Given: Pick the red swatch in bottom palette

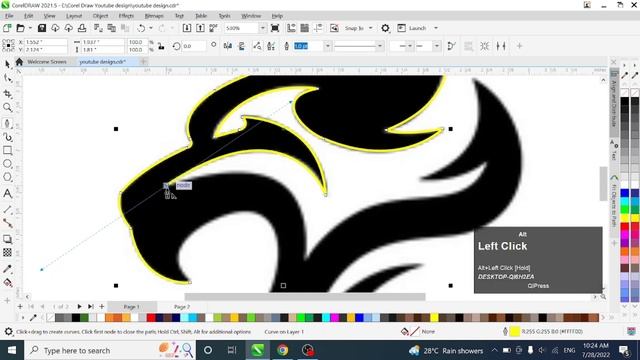Looking at the screenshot, I should pos(151,318).
